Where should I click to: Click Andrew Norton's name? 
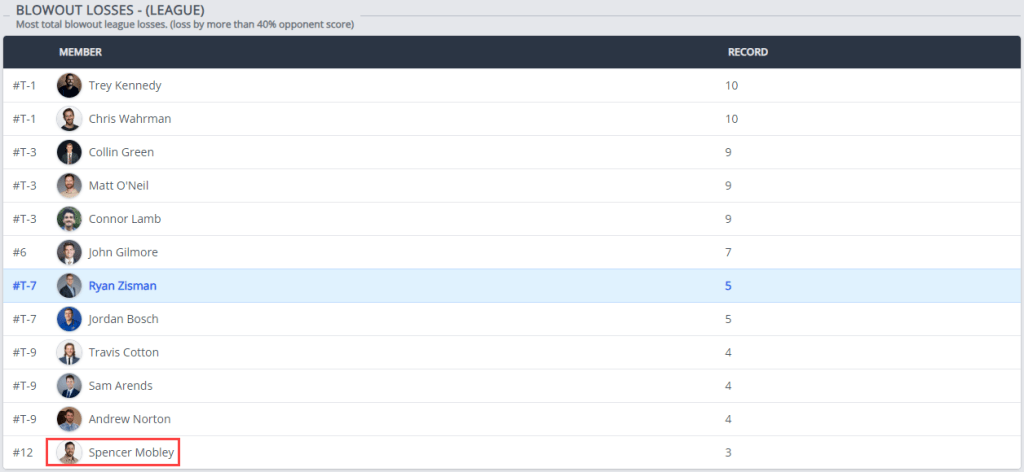(x=129, y=419)
